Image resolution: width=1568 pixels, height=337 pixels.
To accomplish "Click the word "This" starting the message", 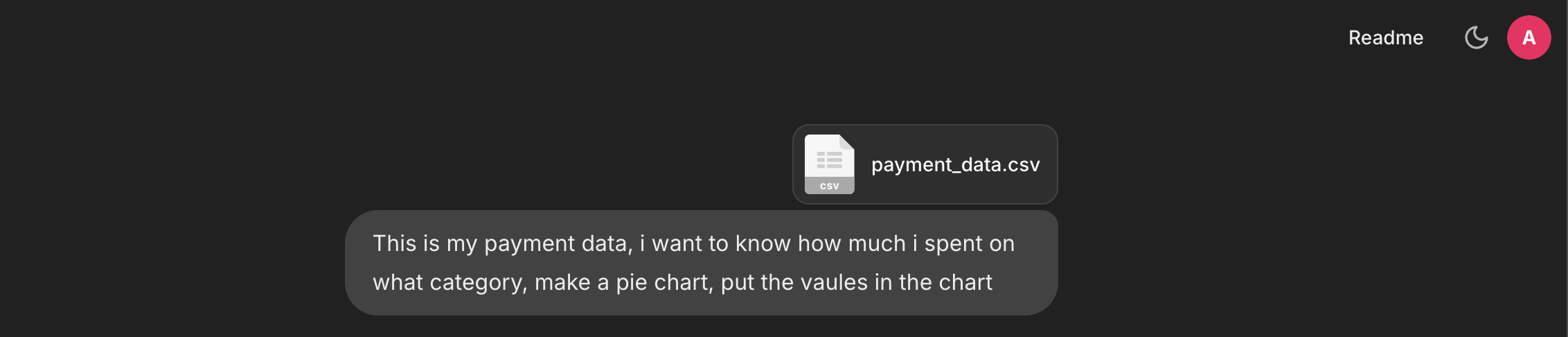I will [x=394, y=243].
